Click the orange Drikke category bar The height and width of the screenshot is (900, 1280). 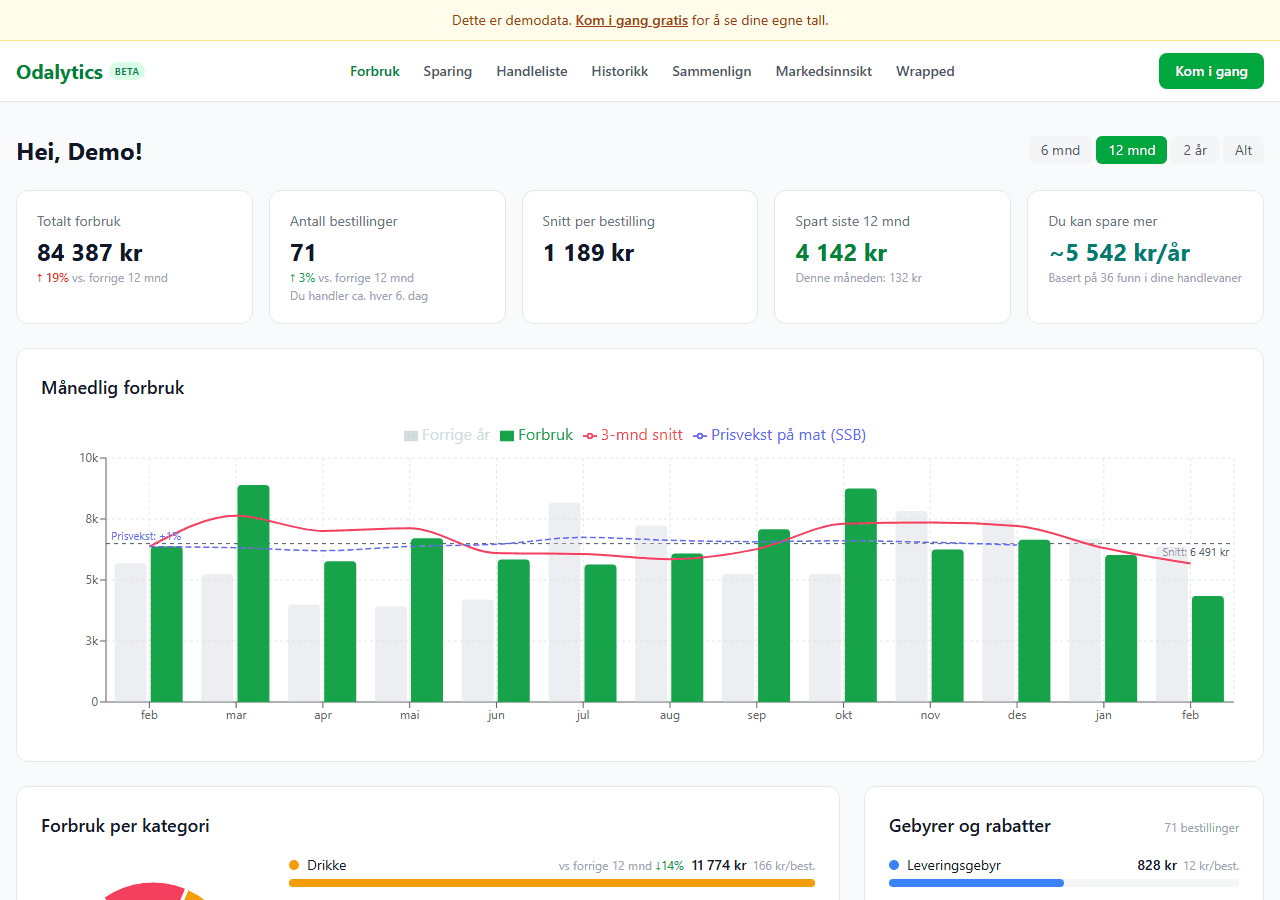[x=551, y=883]
